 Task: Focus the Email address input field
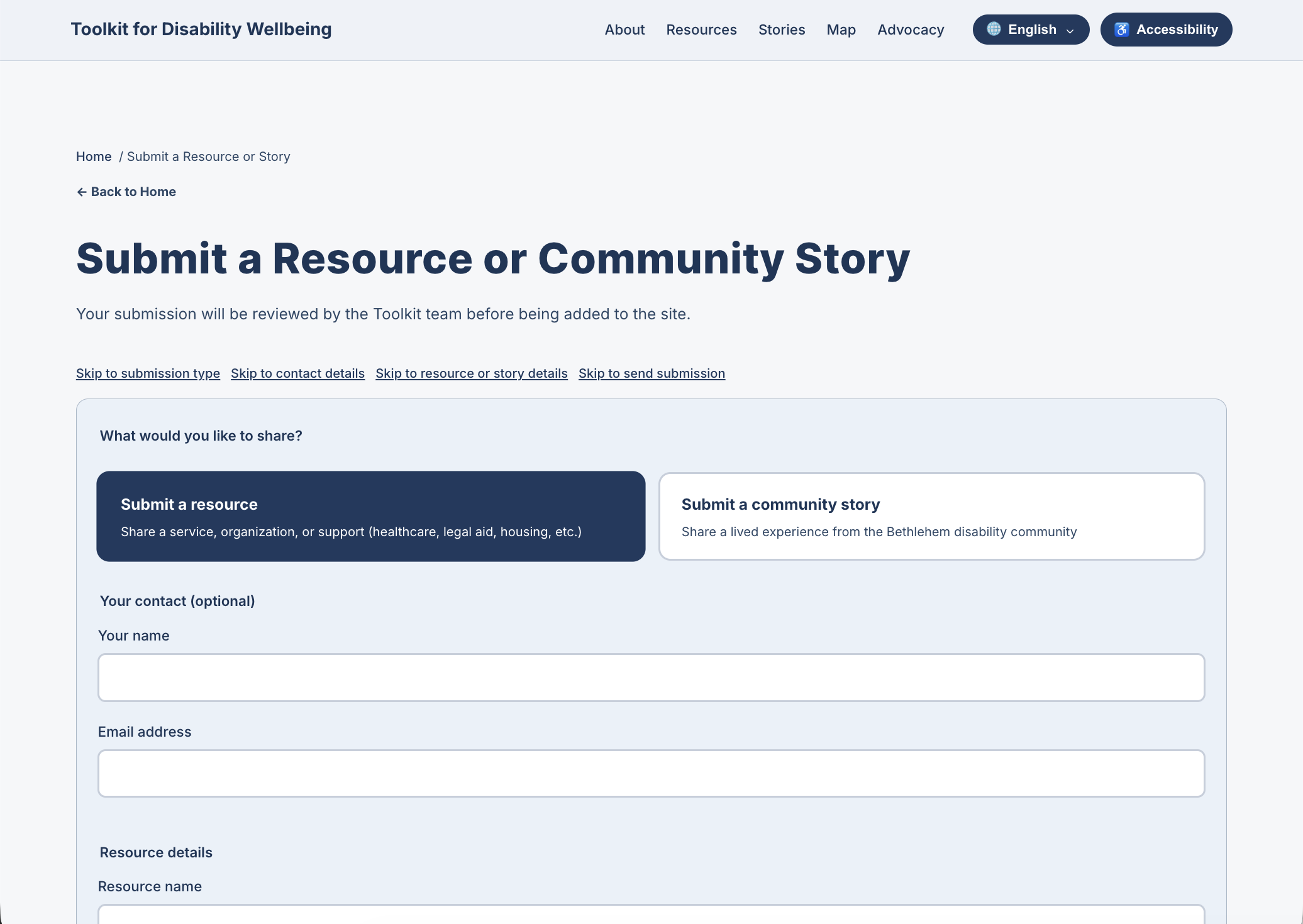click(x=651, y=773)
